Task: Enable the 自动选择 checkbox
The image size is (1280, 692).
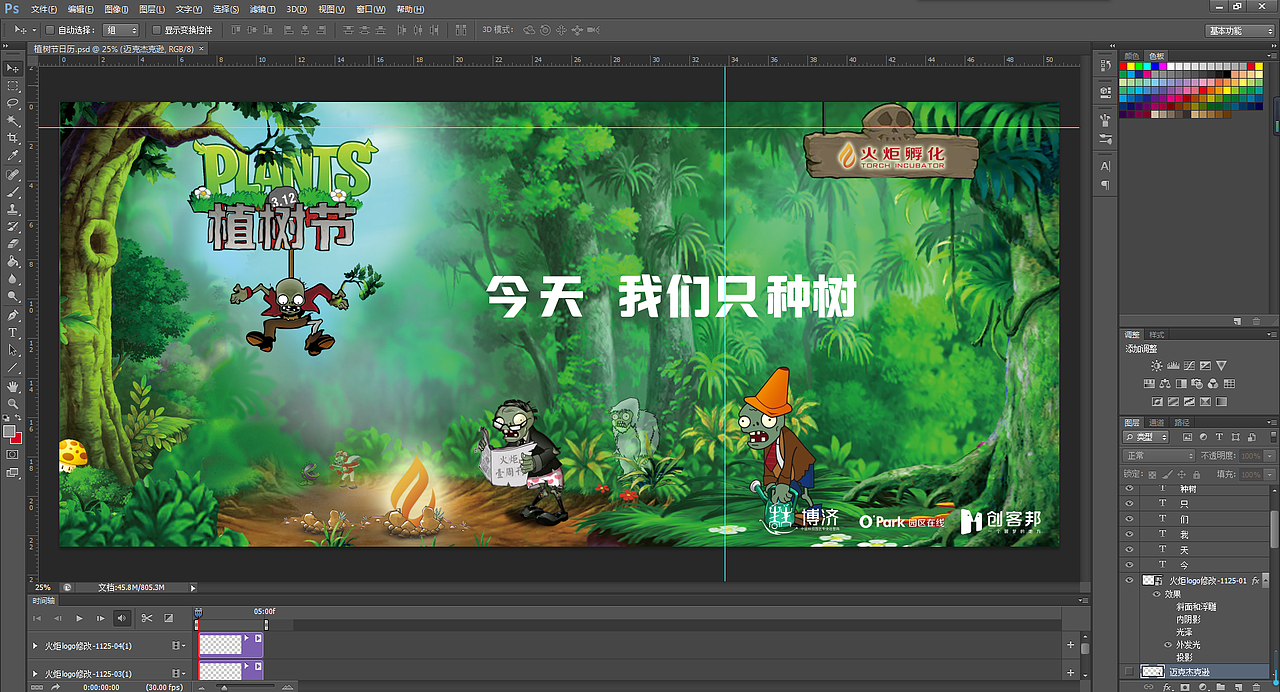Action: [50, 30]
